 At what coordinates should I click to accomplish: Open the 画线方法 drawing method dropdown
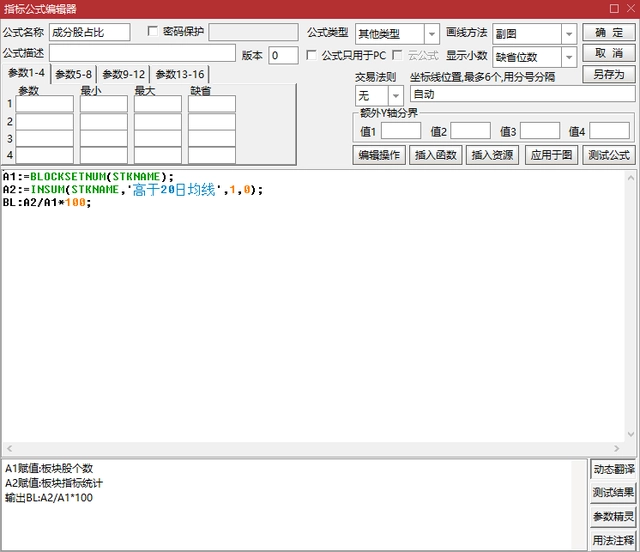pyautogui.click(x=569, y=34)
